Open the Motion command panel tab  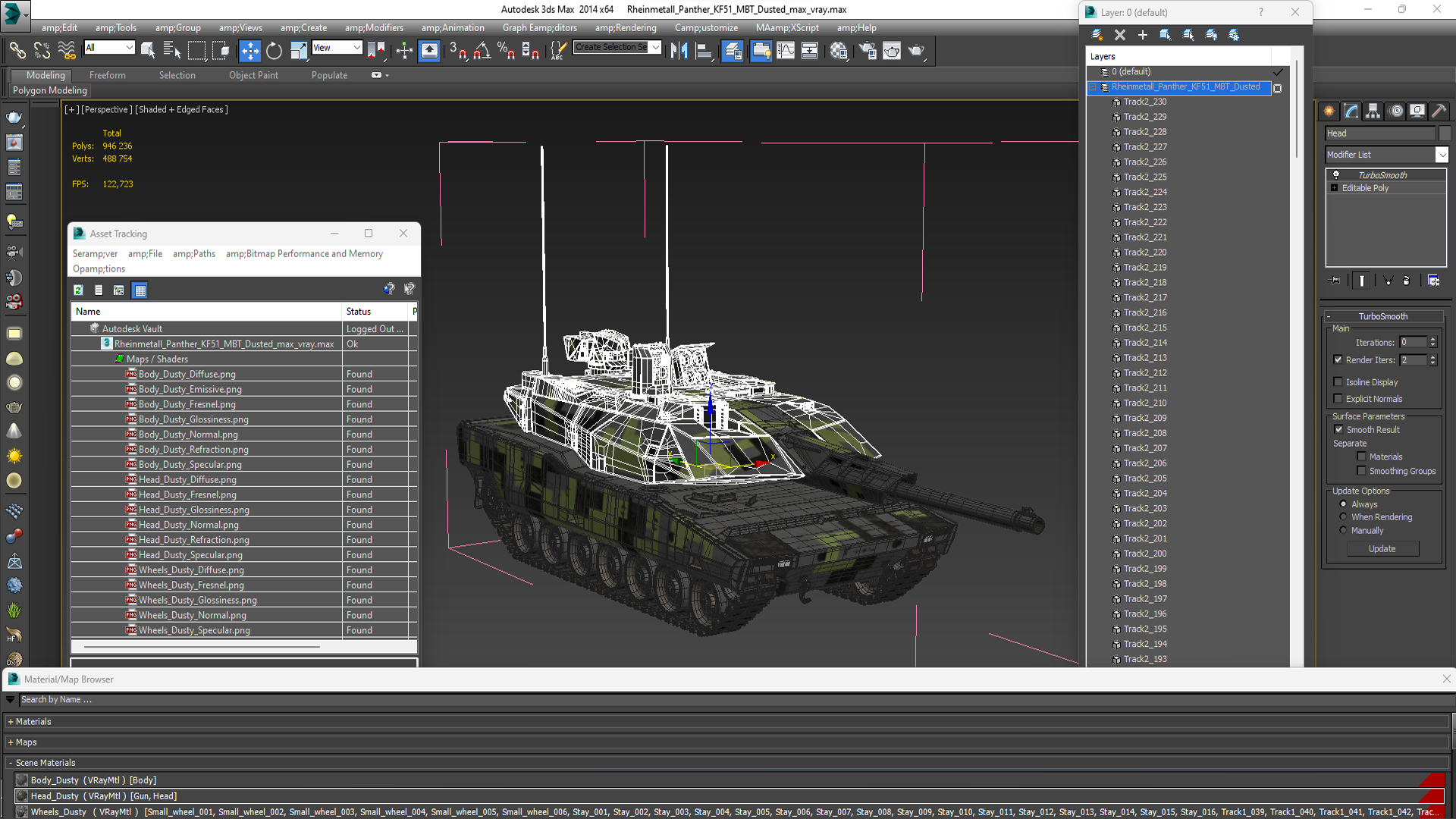[x=1396, y=111]
